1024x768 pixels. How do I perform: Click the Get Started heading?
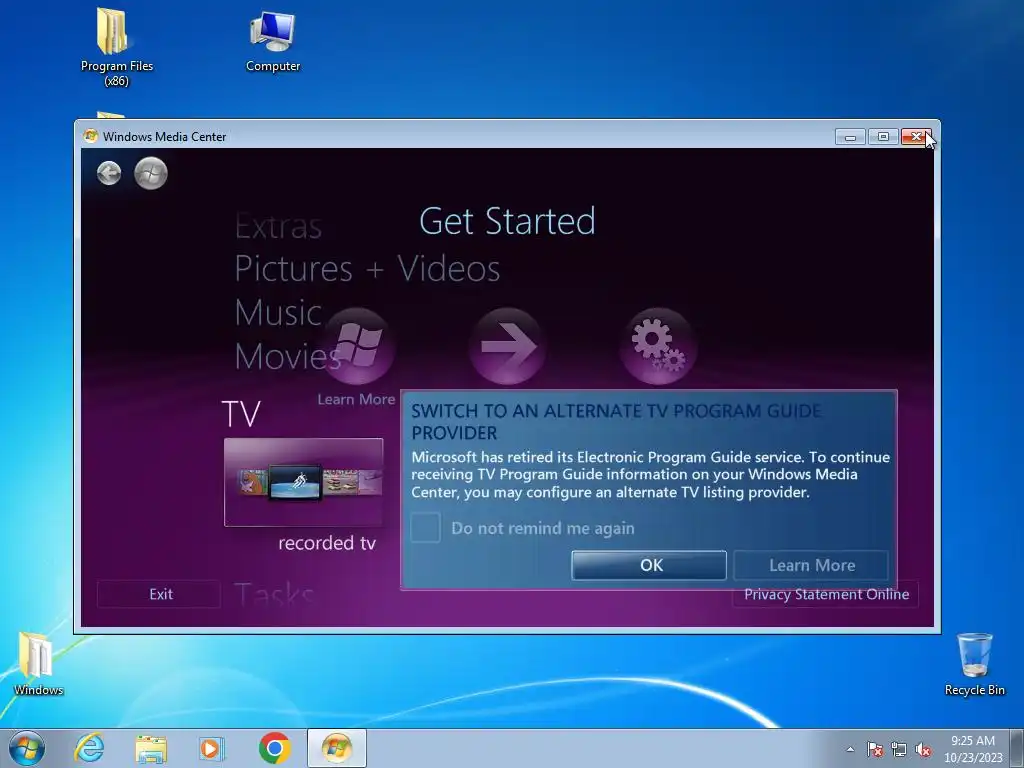click(x=507, y=221)
